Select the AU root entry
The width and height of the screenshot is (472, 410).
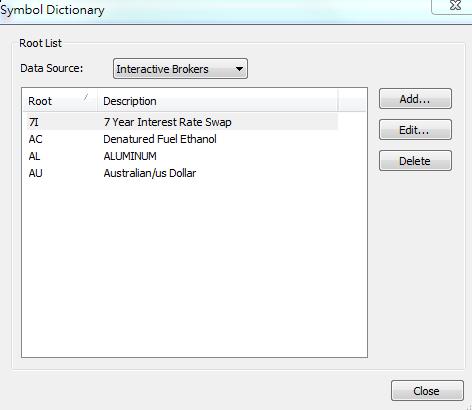(x=35, y=173)
